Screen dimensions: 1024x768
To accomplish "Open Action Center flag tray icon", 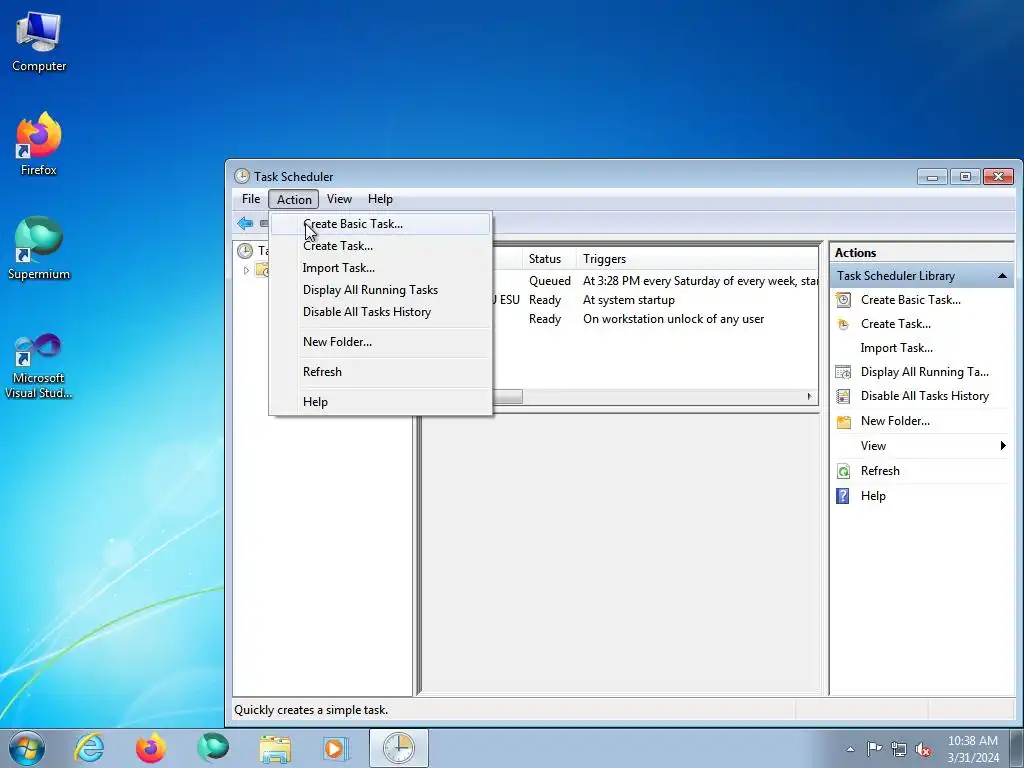I will pos(874,749).
